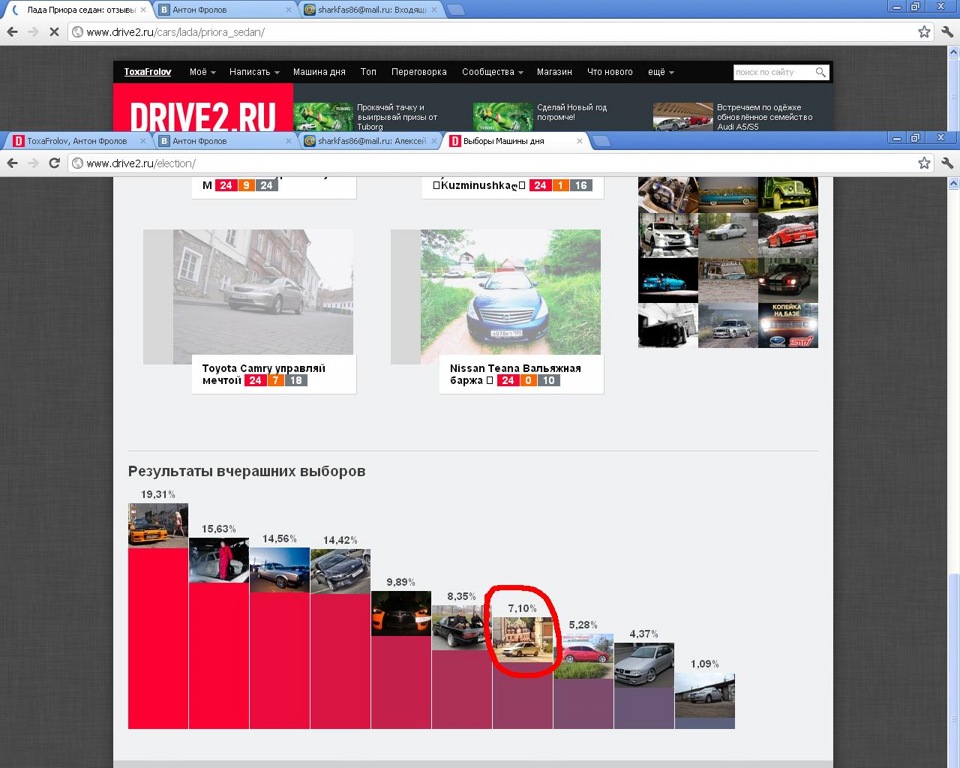Click the Toyota Camry photo
Image resolution: width=960 pixels, height=768 pixels.
click(263, 292)
